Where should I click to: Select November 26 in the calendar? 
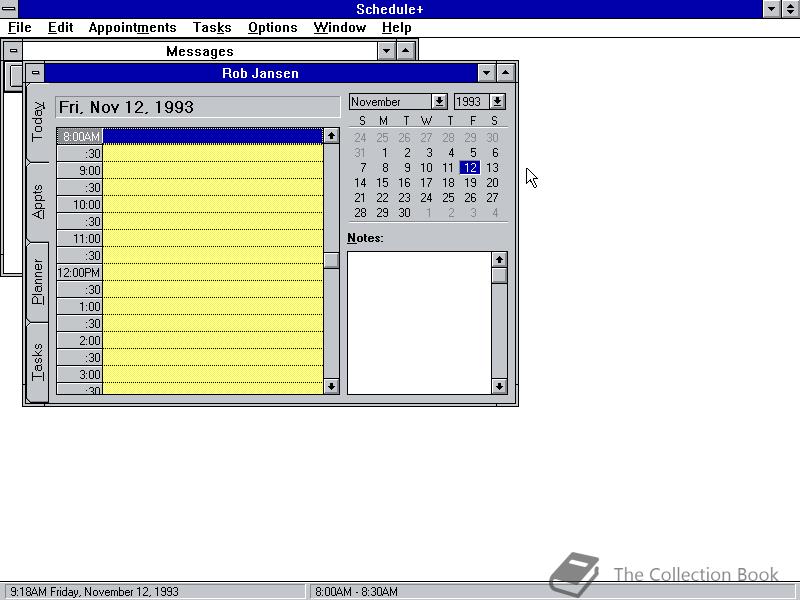470,197
